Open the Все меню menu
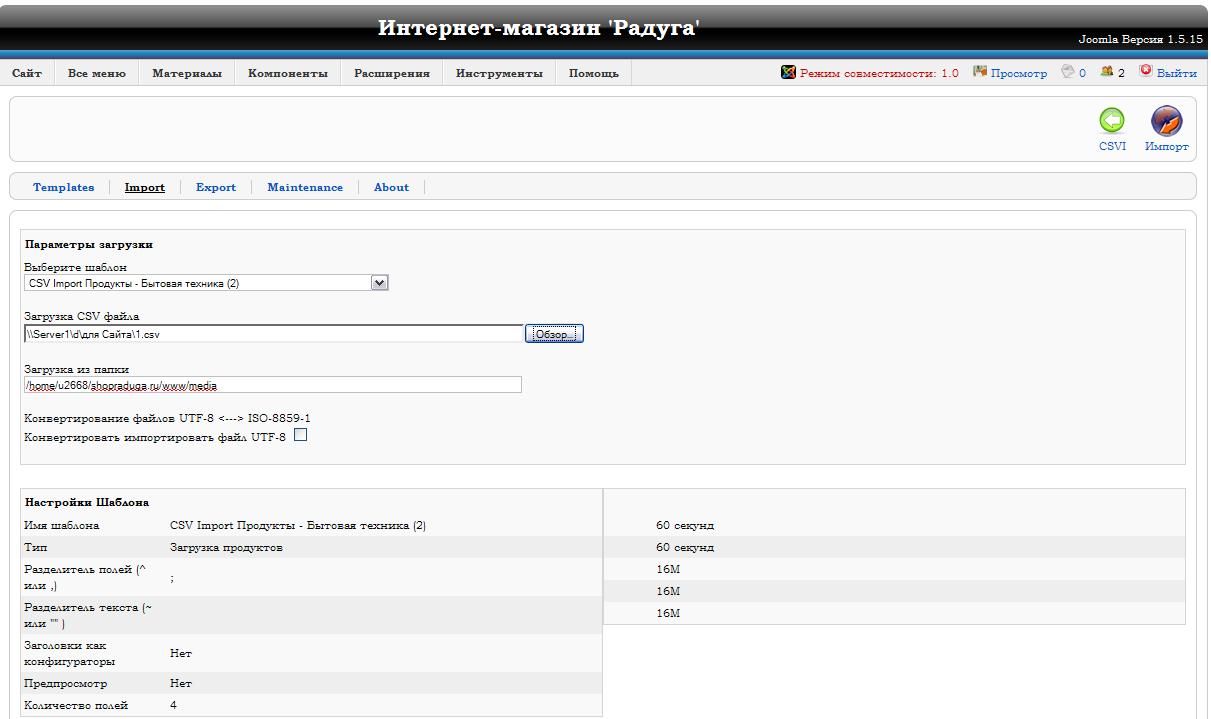Screen dimensions: 1211x719 97,74
